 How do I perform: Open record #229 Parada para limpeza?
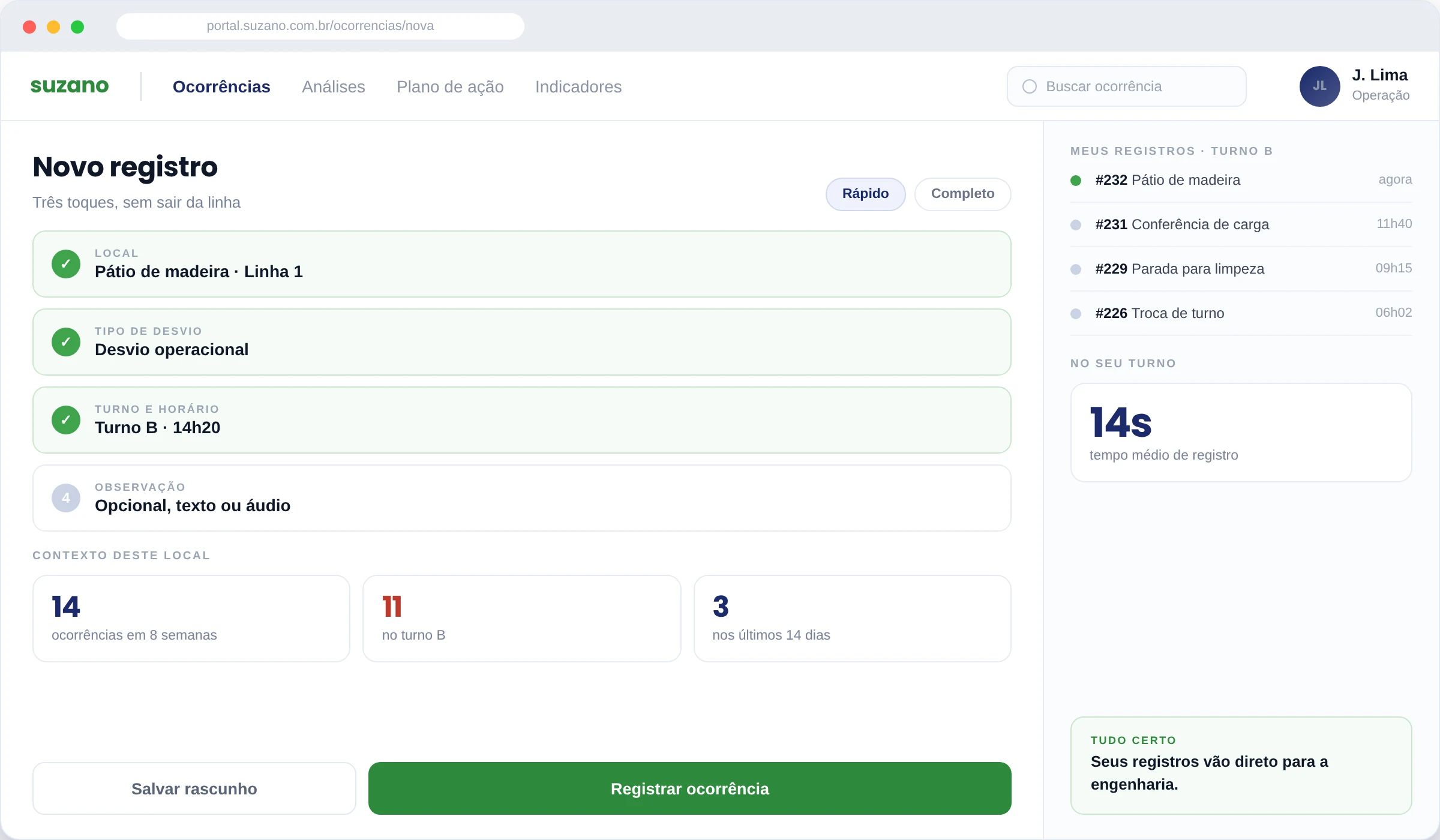pos(1241,269)
